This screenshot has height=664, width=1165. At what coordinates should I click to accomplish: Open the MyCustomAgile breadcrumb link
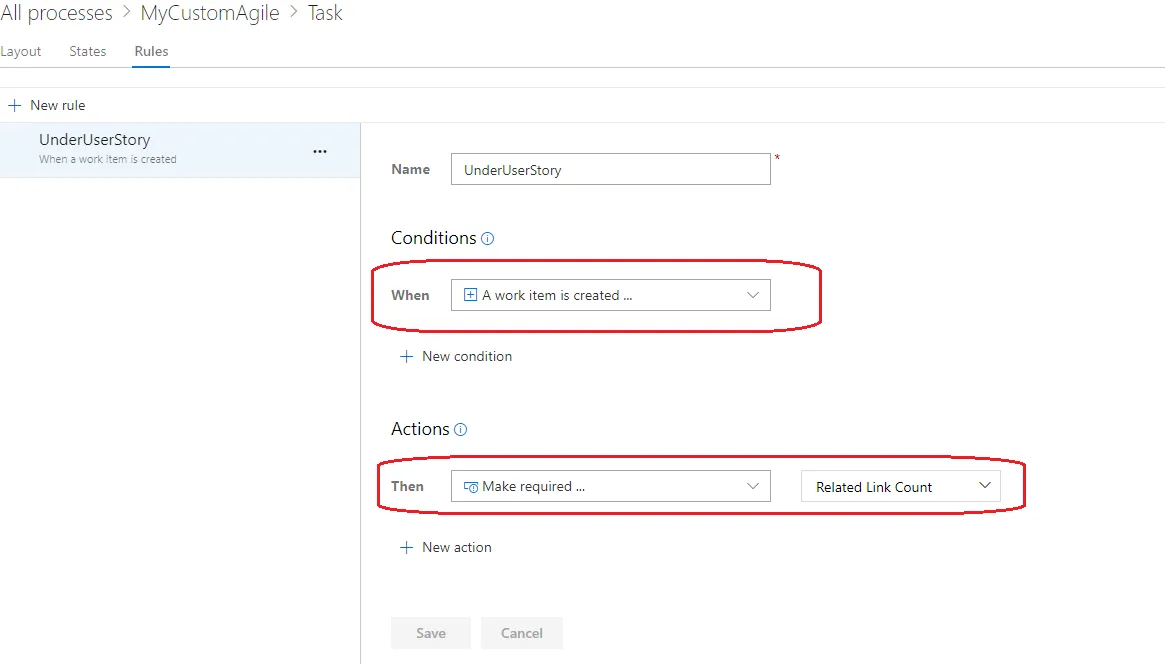coord(210,13)
